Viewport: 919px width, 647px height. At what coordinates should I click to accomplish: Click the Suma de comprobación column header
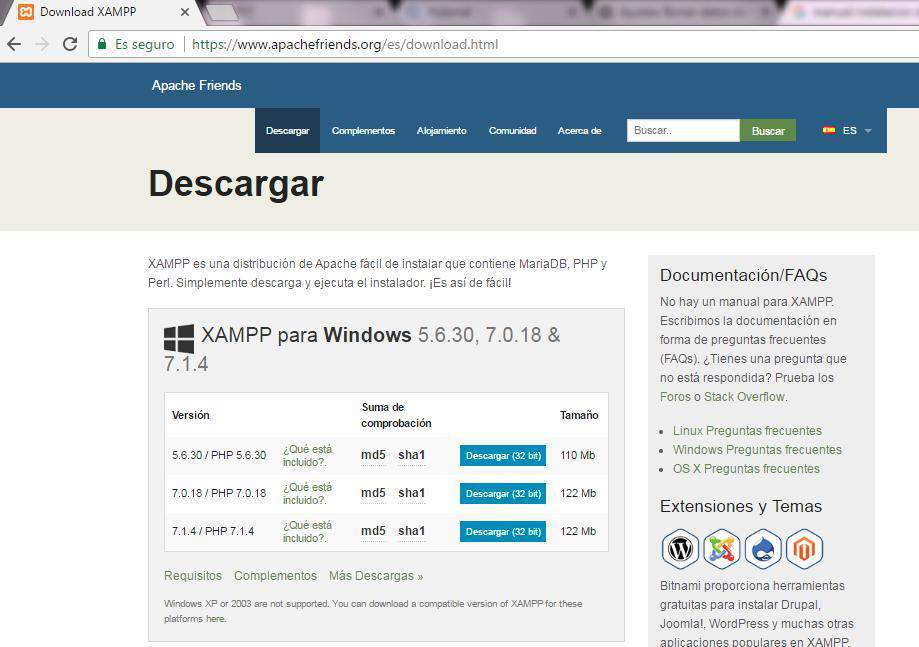click(x=396, y=415)
